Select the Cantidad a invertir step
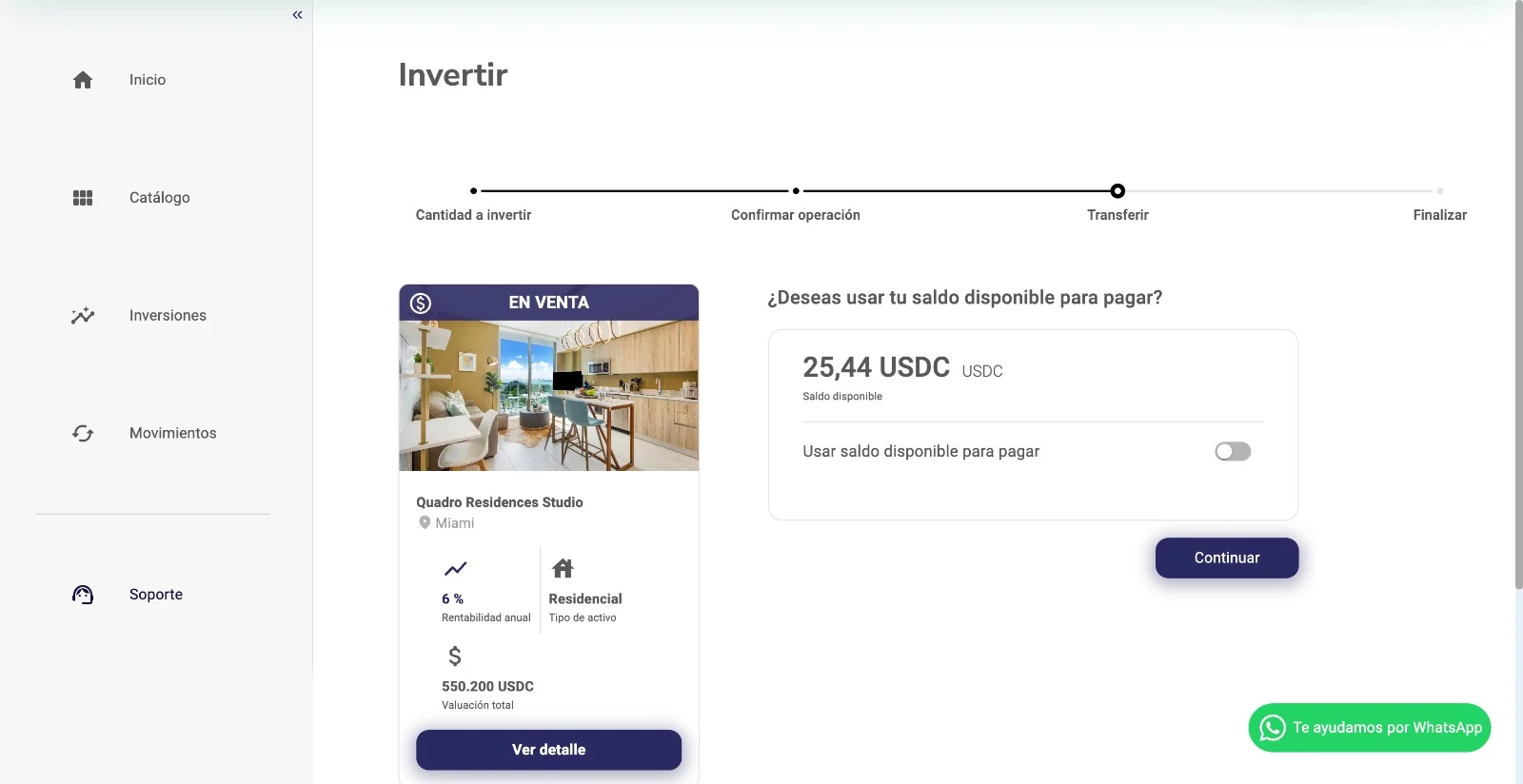 tap(474, 215)
